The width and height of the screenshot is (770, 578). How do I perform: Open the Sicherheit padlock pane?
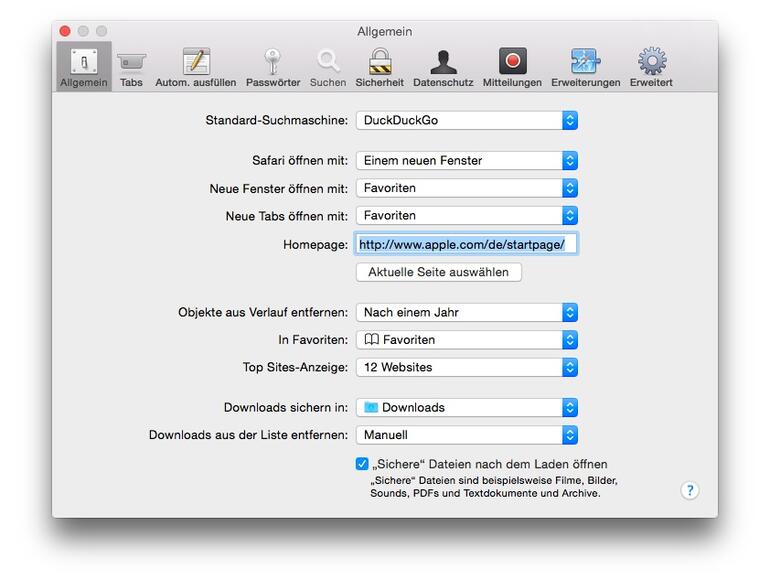379,67
